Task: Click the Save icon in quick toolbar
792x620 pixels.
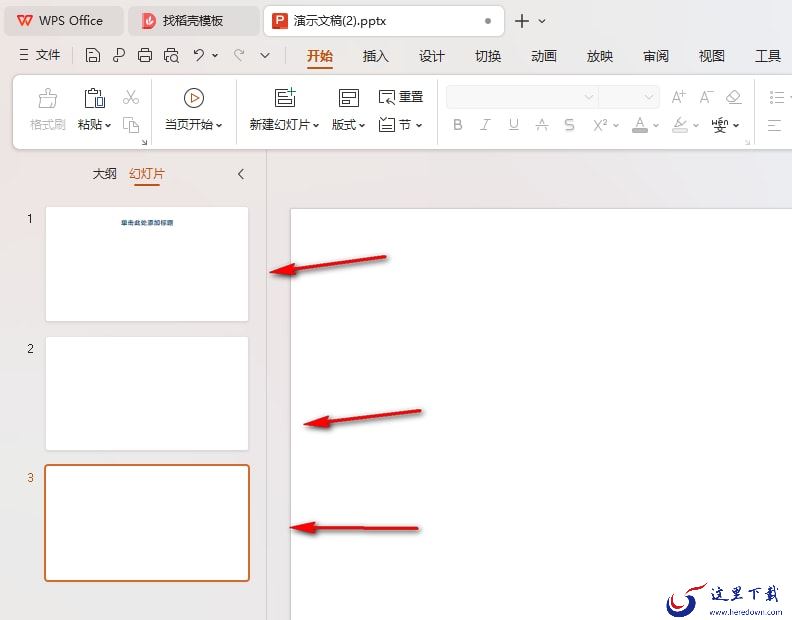Action: 92,55
